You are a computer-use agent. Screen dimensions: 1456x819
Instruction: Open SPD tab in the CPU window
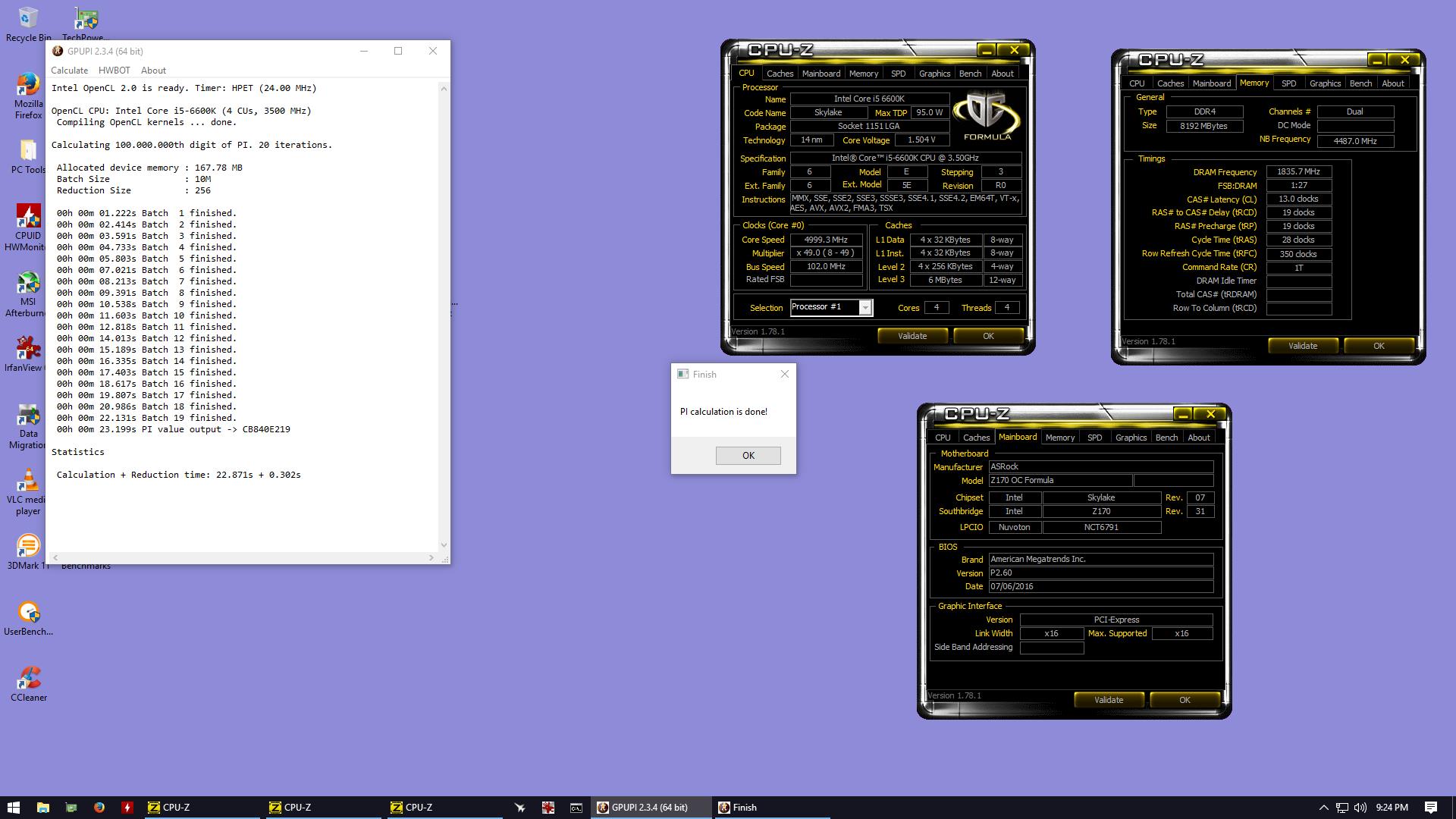(899, 74)
